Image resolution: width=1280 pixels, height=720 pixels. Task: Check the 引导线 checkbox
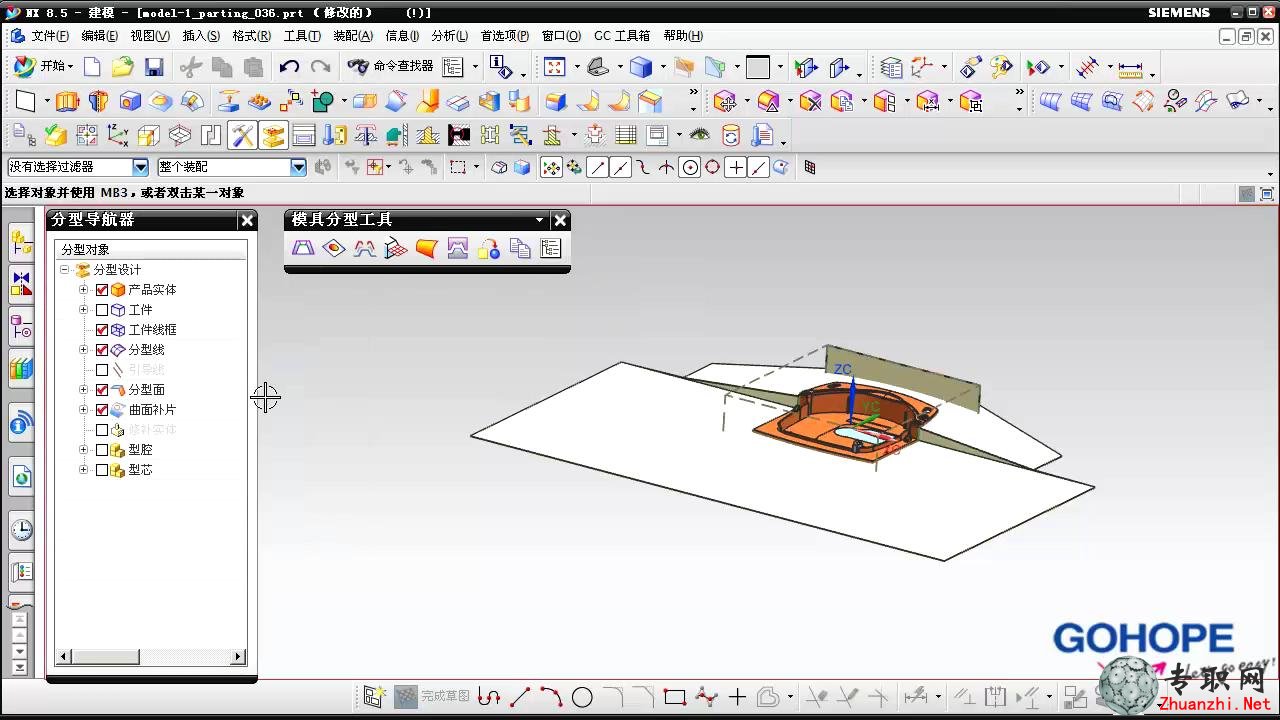102,370
